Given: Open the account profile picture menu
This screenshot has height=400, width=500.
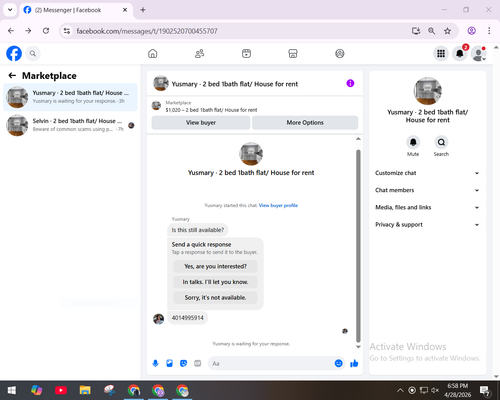Looking at the screenshot, I should click(478, 53).
